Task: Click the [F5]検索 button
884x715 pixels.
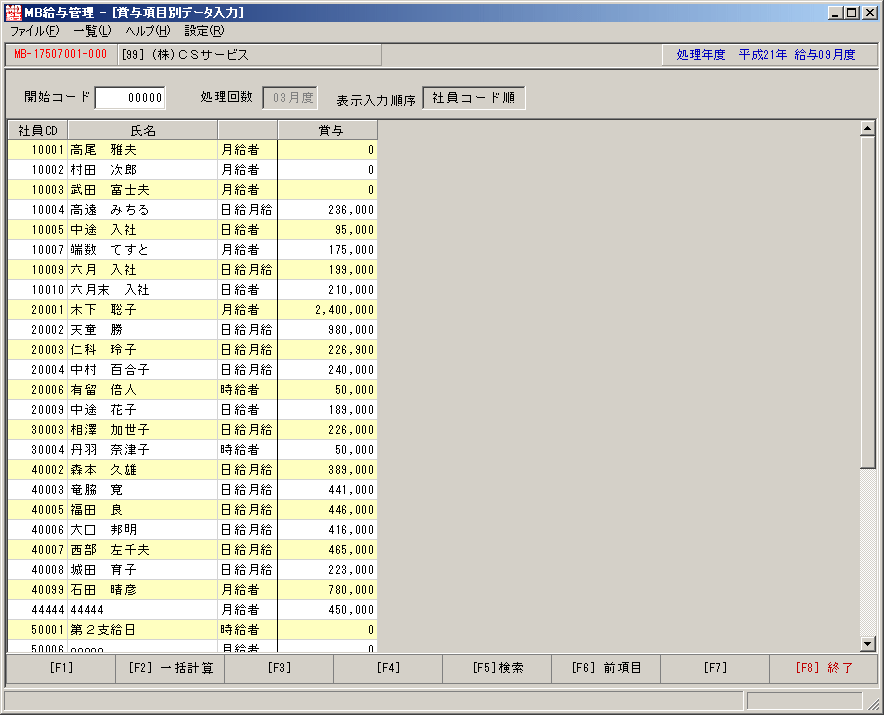Action: point(497,668)
